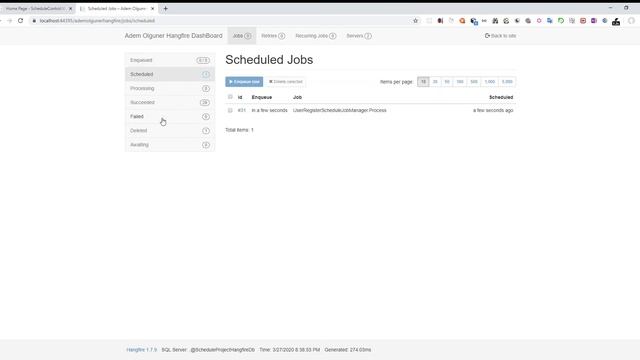Viewport: 640px width, 360px height.
Task: Set items per page to 50
Action: point(447,82)
